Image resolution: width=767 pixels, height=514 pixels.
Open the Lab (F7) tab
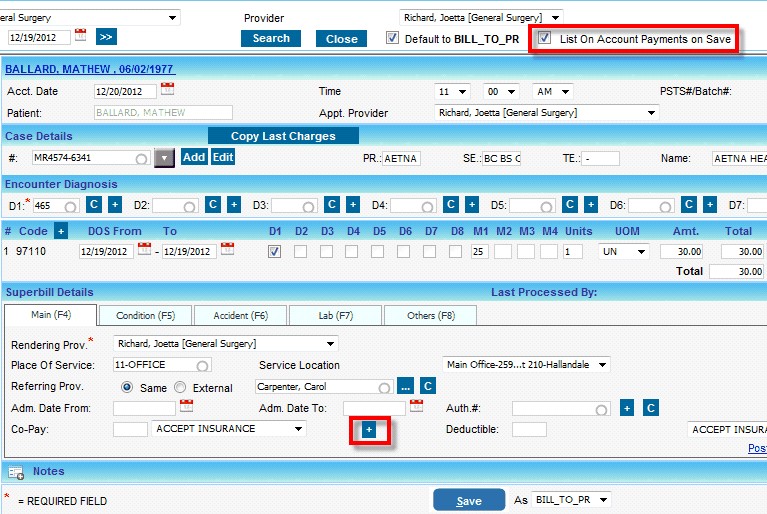tap(335, 316)
